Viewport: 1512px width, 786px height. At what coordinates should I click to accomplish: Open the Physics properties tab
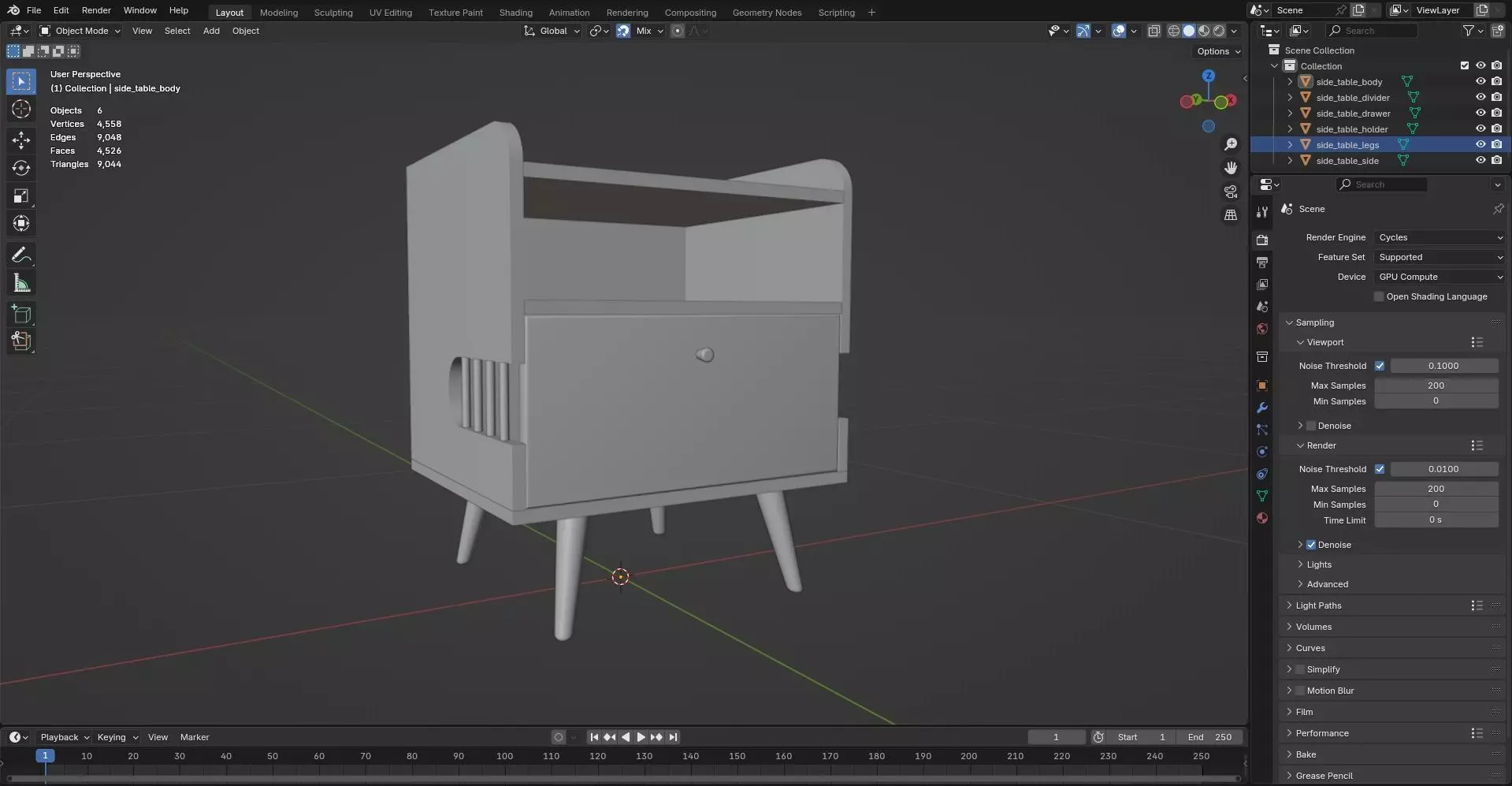coord(1262,452)
